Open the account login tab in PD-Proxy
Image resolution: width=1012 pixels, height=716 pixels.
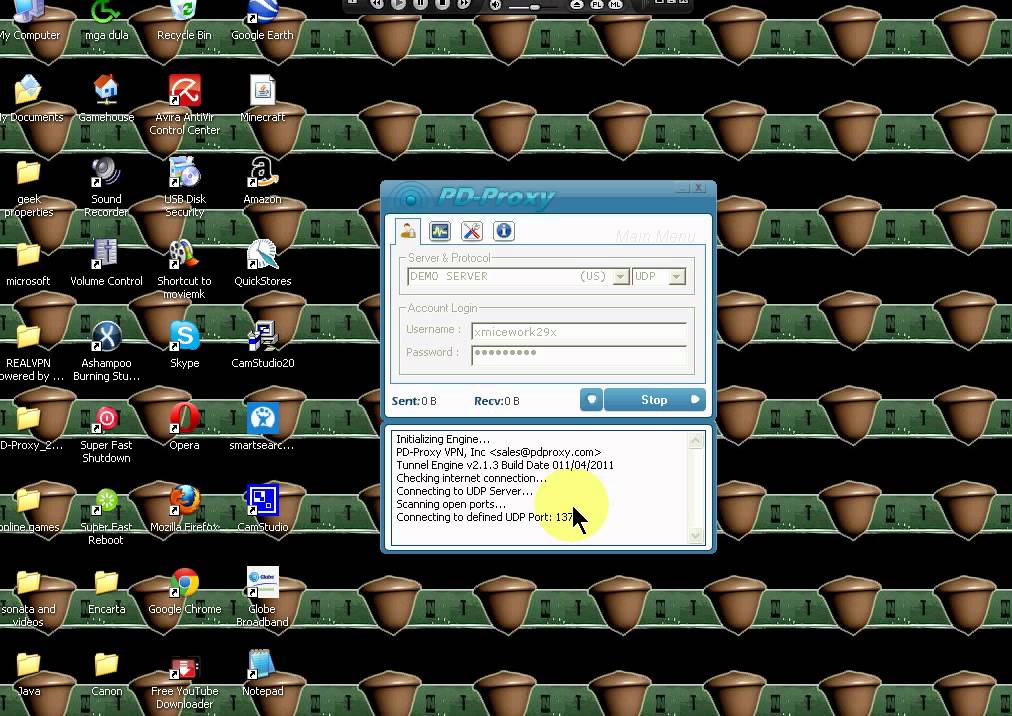[x=408, y=230]
